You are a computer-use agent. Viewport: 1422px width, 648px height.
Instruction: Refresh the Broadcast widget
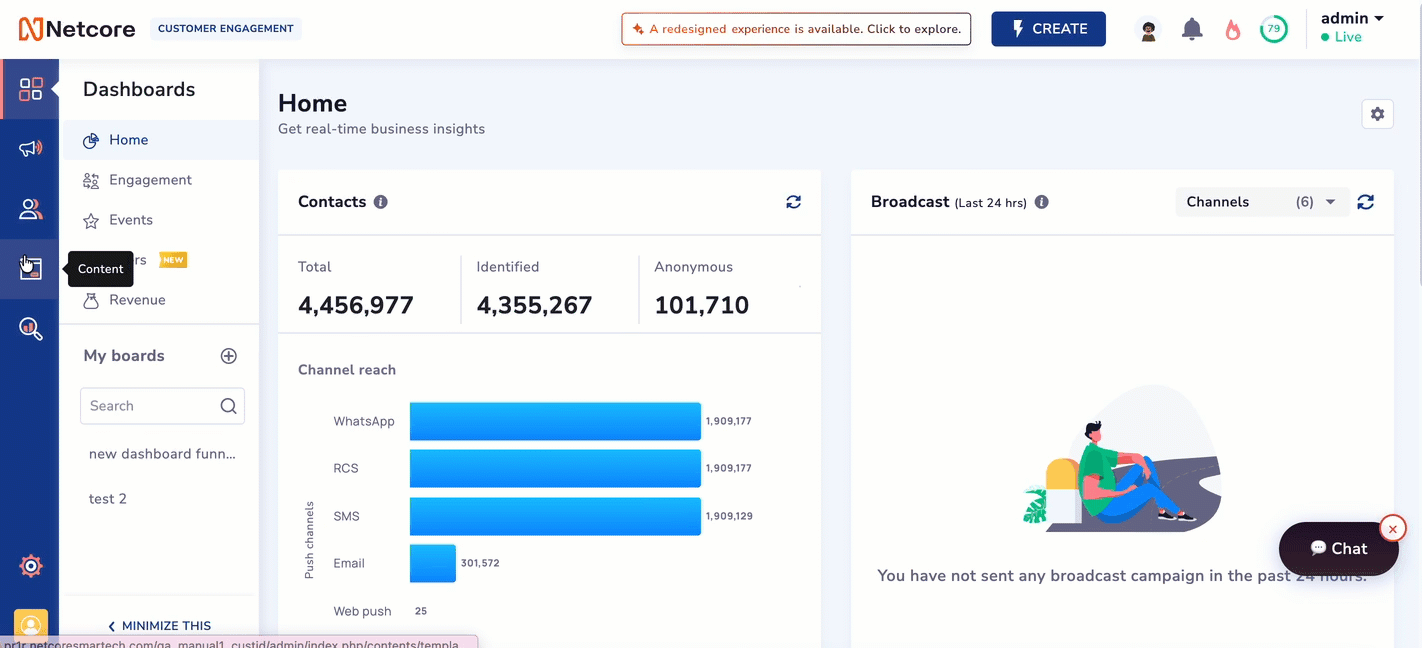(1365, 202)
